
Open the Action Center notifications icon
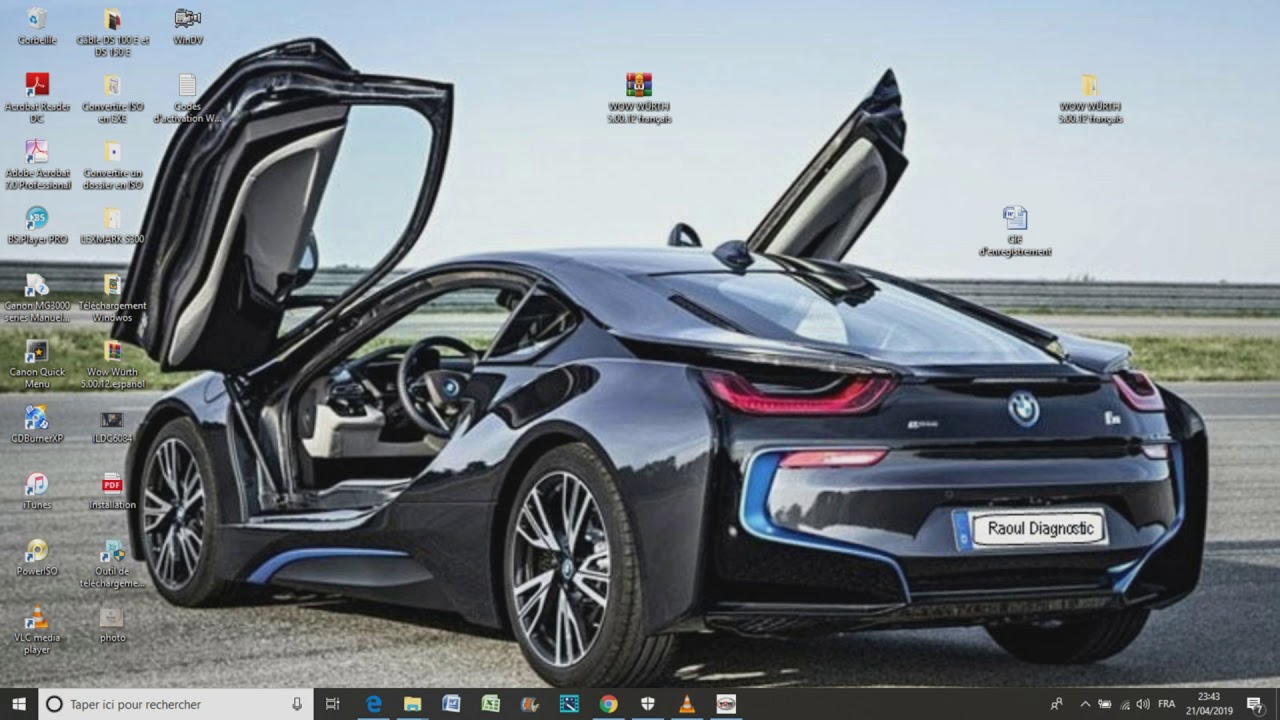point(1255,704)
